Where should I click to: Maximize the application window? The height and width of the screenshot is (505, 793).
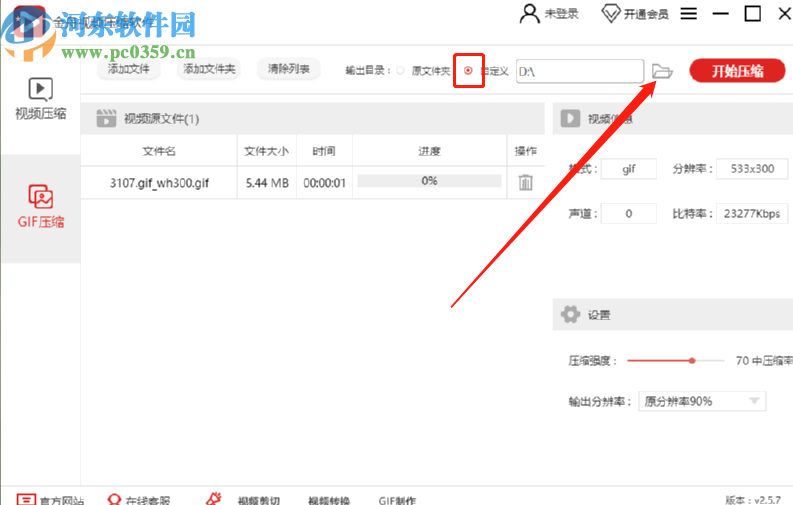[x=753, y=14]
